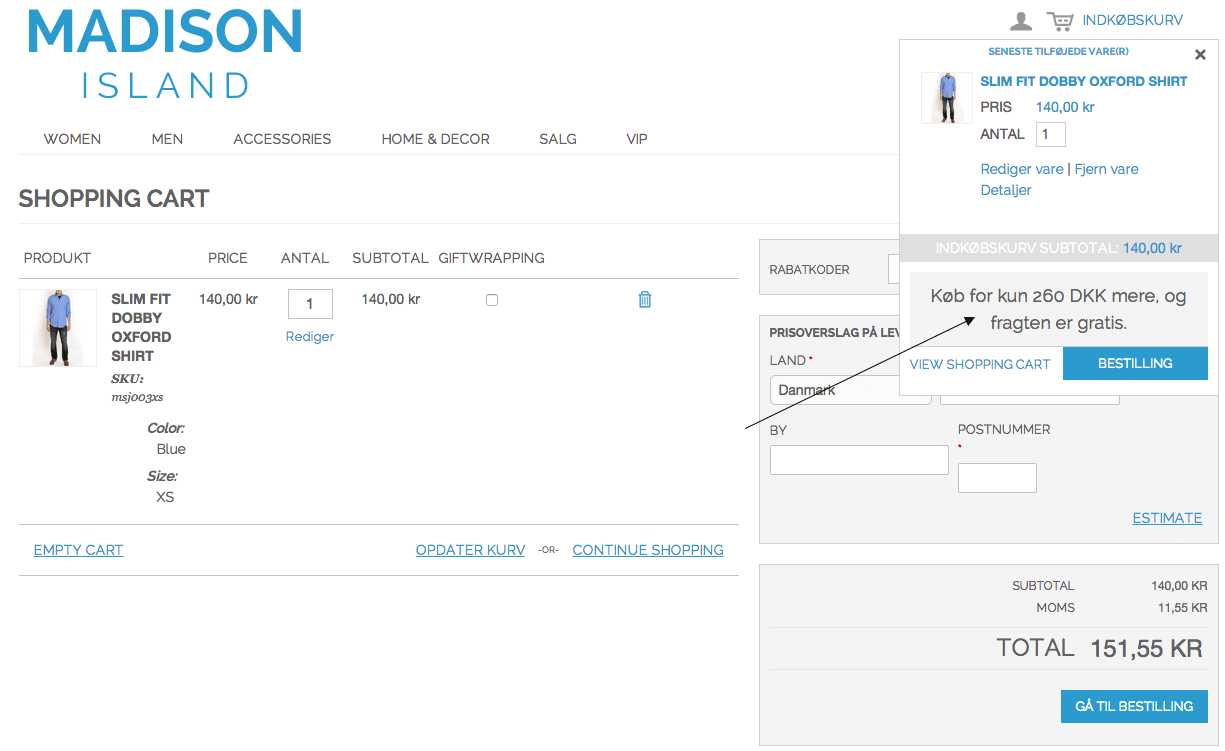Click the Estimate link
The height and width of the screenshot is (751, 1225).
click(1167, 518)
